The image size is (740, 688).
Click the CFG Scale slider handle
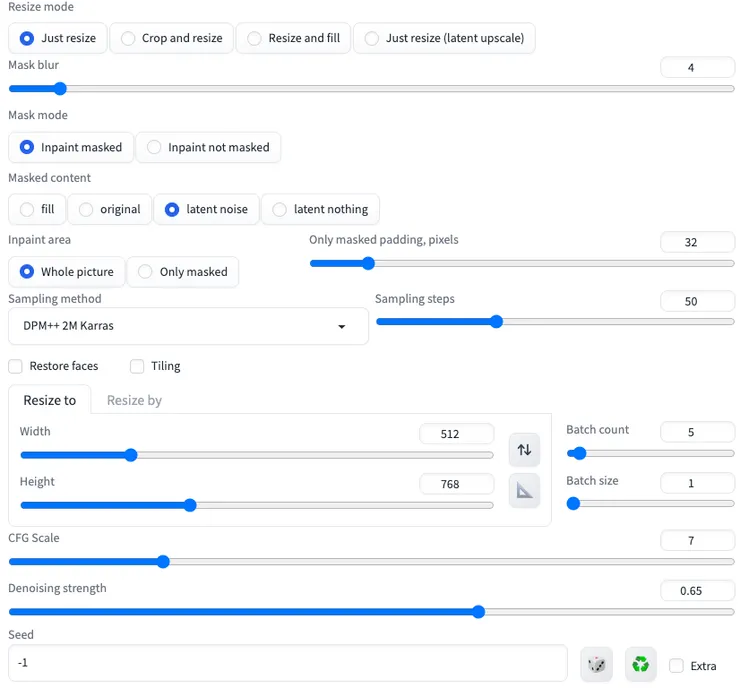tap(163, 562)
